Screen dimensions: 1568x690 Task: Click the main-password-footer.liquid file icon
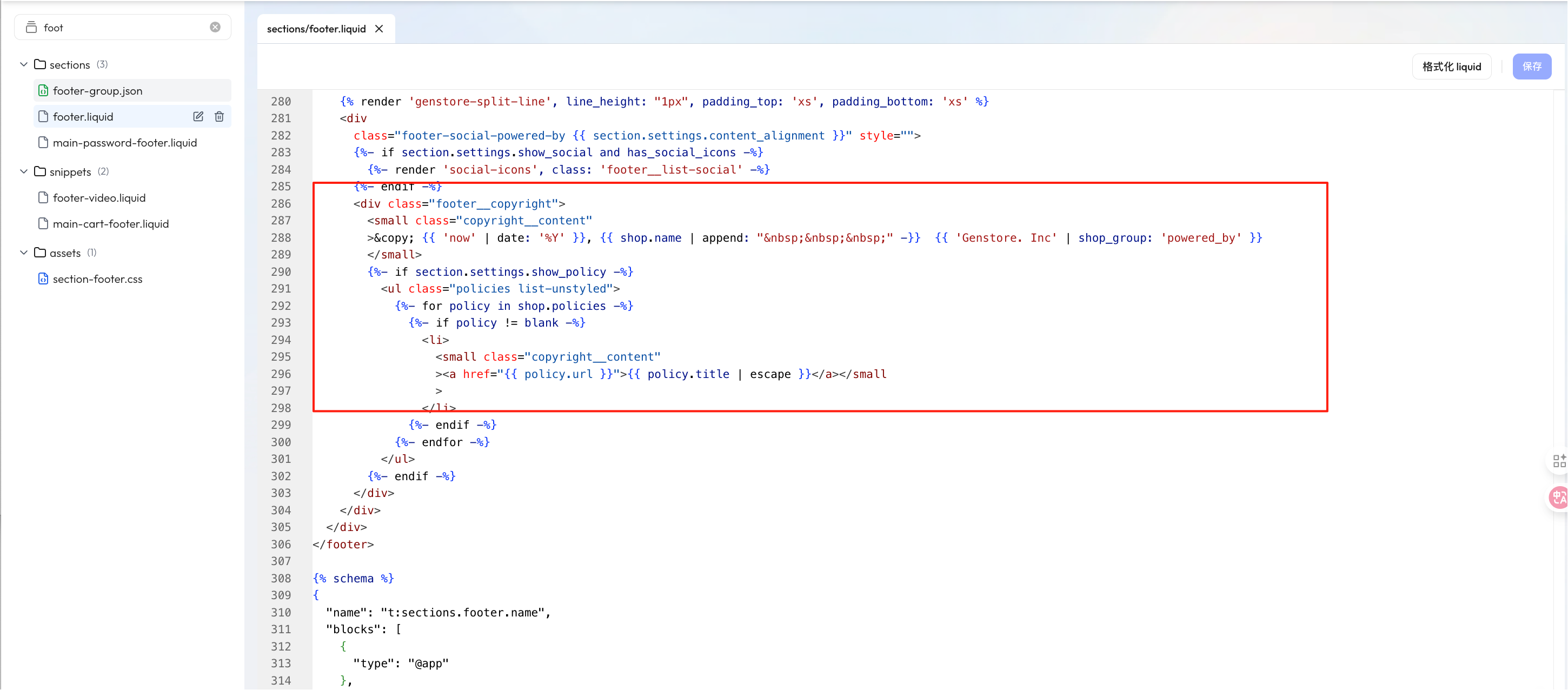pyautogui.click(x=43, y=143)
